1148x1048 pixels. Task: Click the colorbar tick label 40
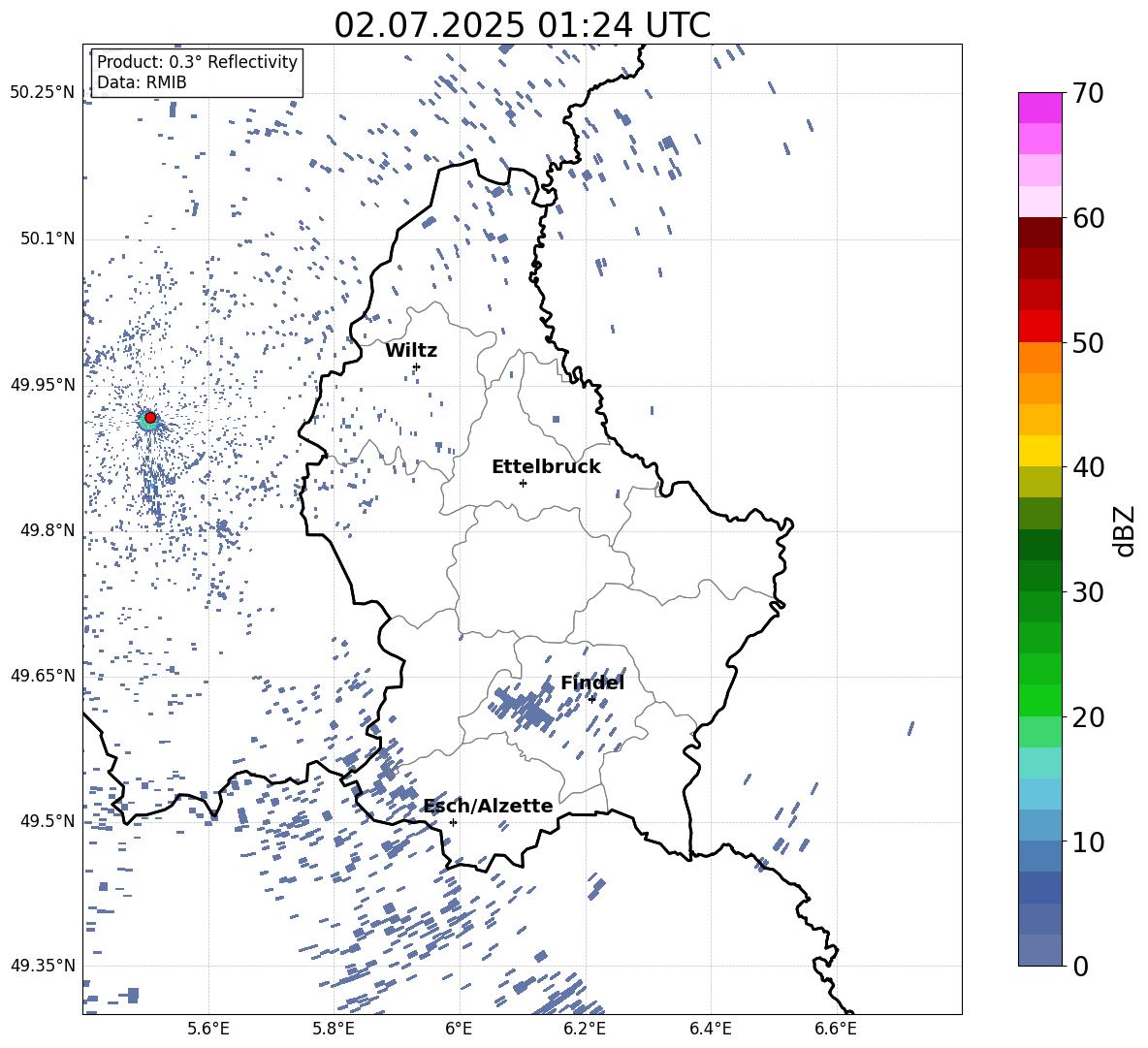1088,467
